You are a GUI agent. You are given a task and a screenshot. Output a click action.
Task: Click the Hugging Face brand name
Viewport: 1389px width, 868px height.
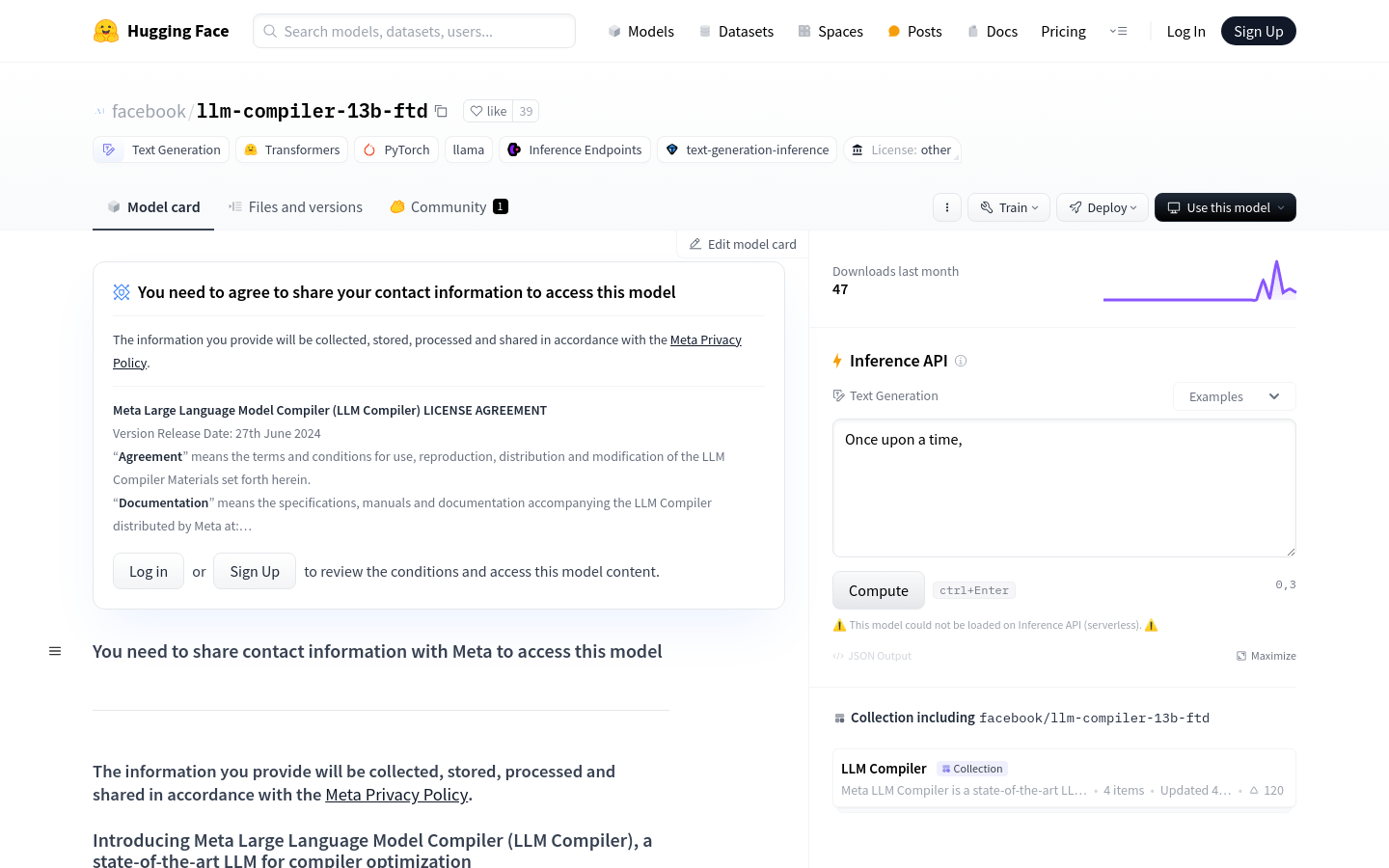(x=177, y=31)
